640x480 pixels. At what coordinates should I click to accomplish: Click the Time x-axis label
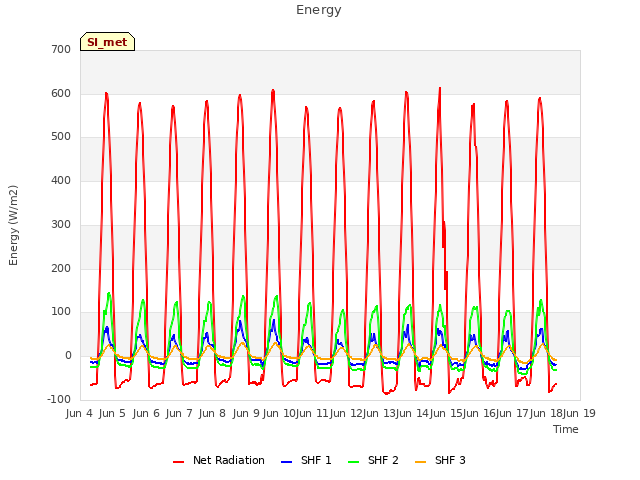click(565, 429)
